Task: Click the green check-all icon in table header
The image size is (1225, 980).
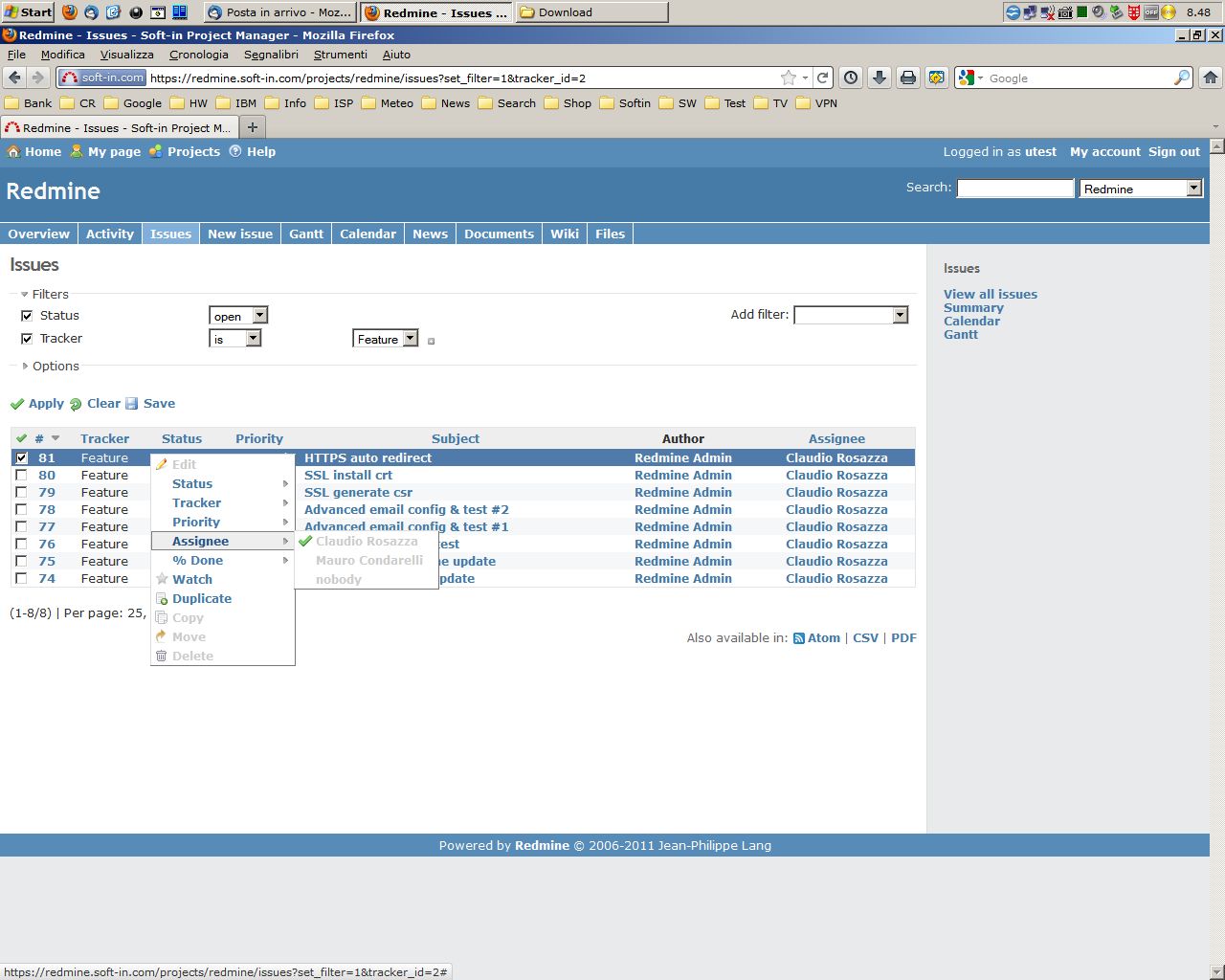Action: click(21, 438)
